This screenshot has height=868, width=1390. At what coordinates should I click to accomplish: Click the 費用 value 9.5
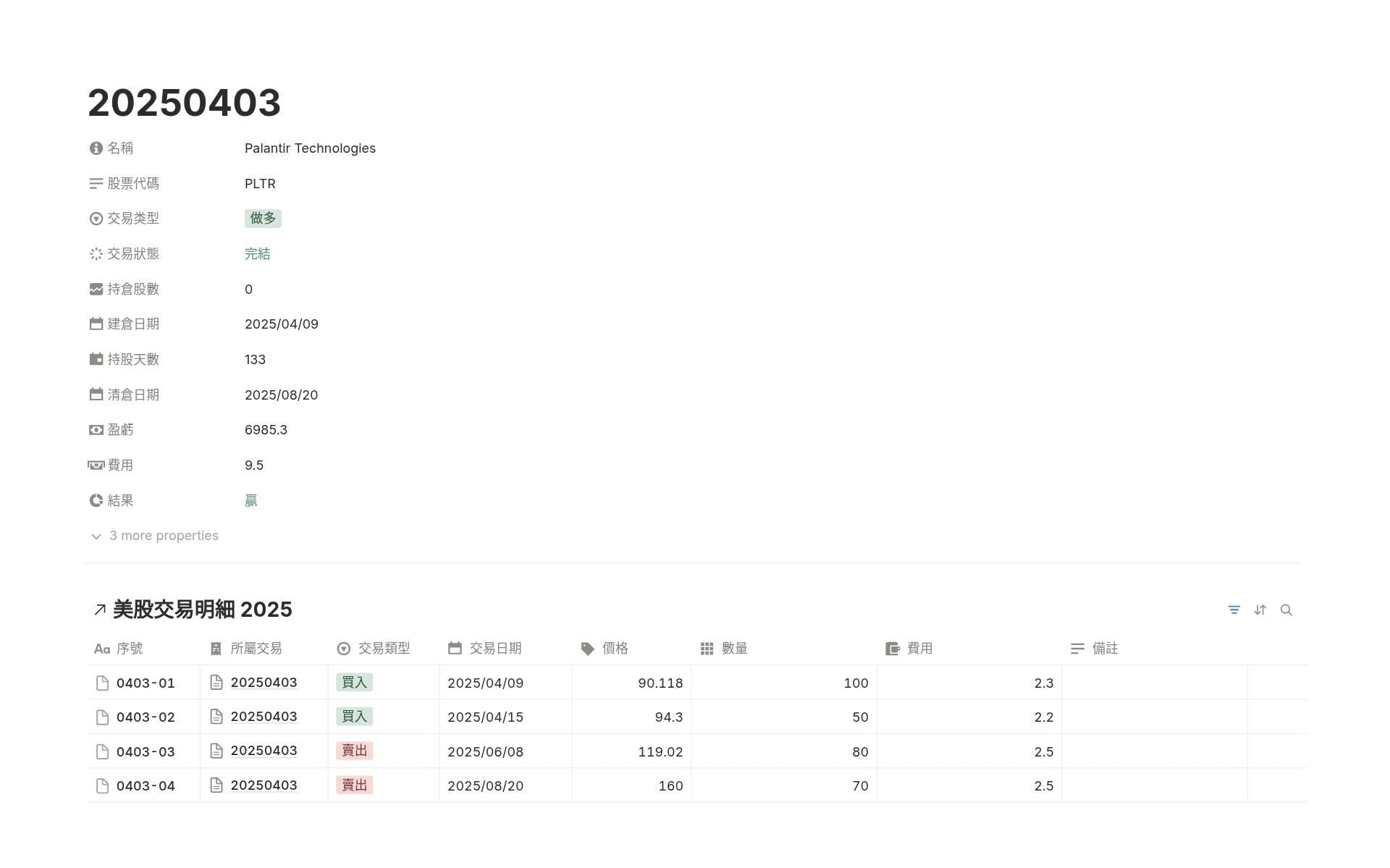tap(254, 465)
